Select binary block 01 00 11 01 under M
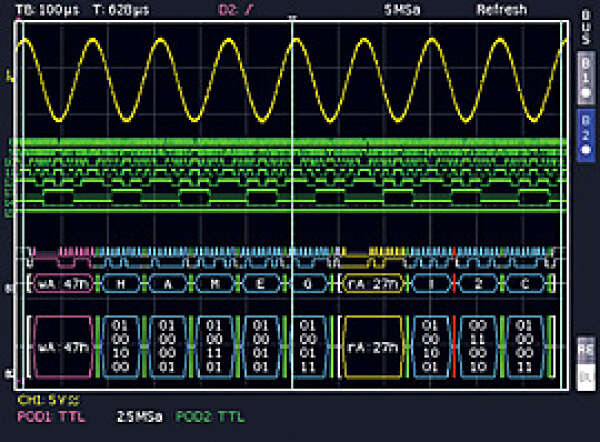Viewport: 600px width, 442px height. tap(214, 347)
